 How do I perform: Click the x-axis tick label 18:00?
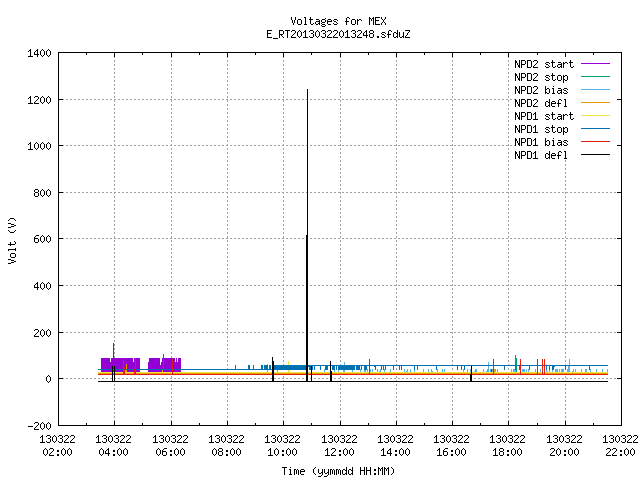click(x=507, y=452)
